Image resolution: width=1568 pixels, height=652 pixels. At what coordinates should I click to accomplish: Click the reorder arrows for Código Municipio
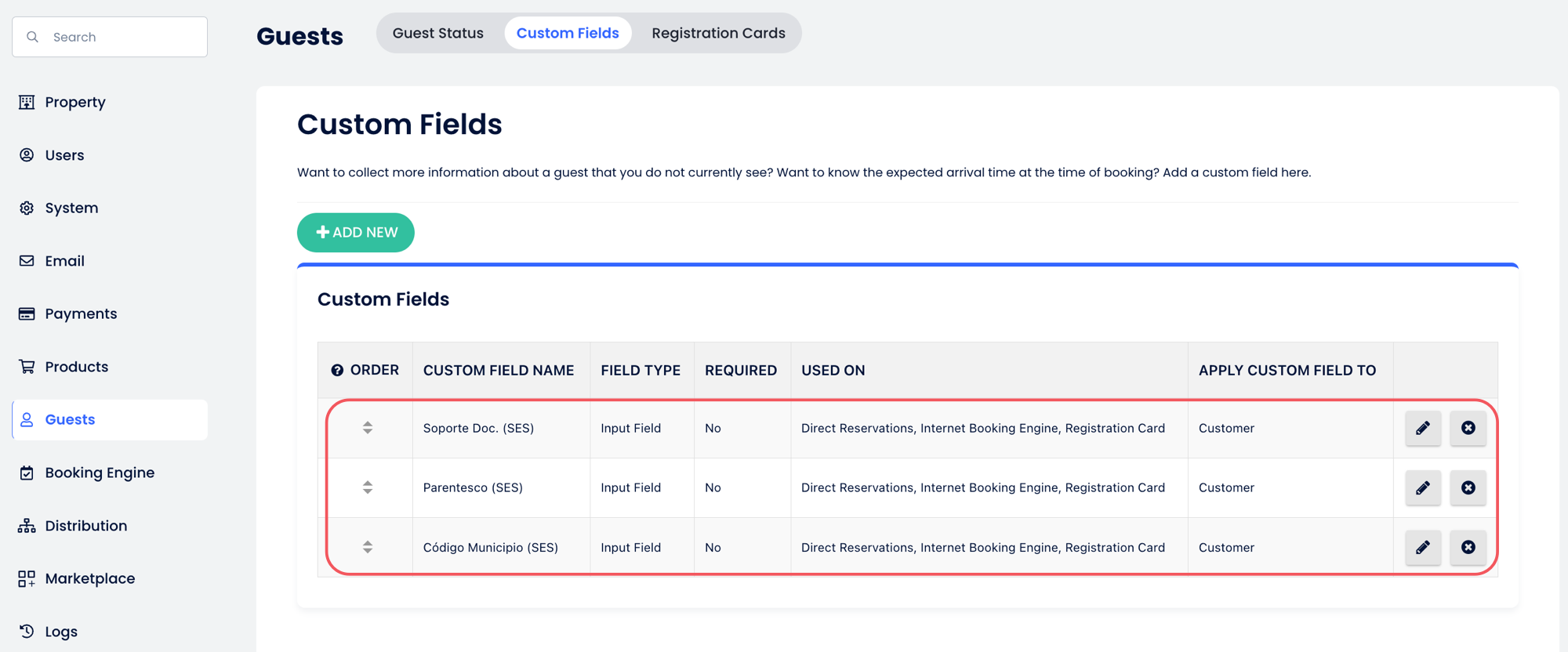[368, 547]
